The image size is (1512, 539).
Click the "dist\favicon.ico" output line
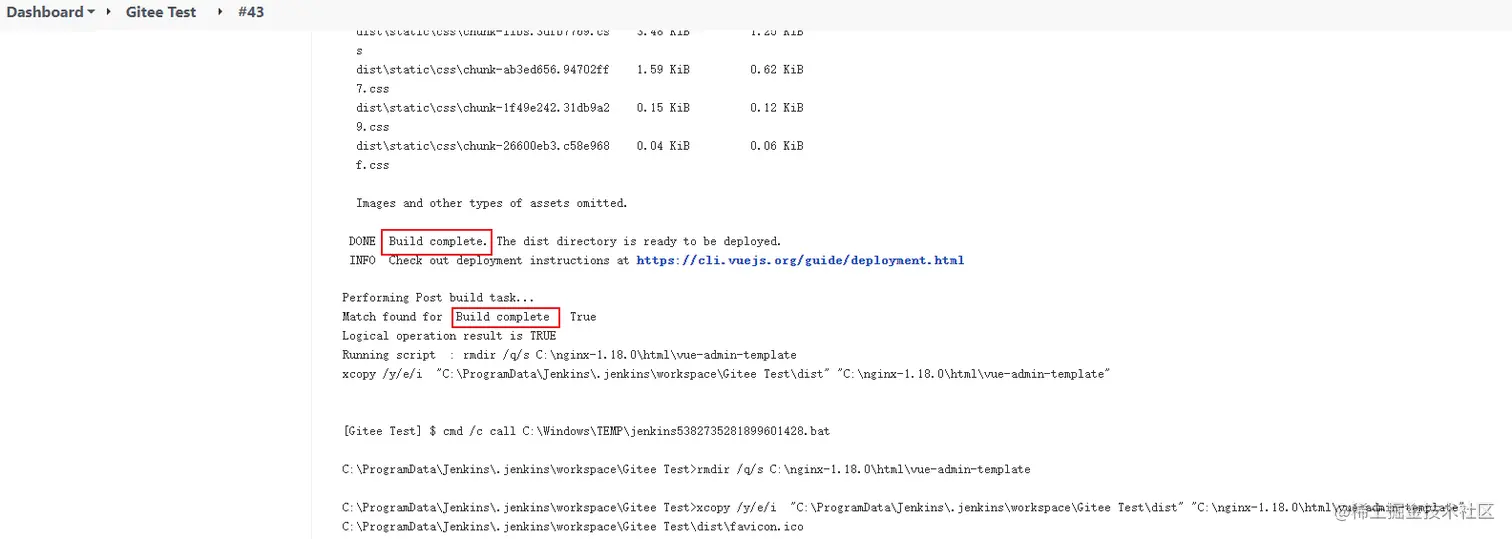(x=572, y=526)
